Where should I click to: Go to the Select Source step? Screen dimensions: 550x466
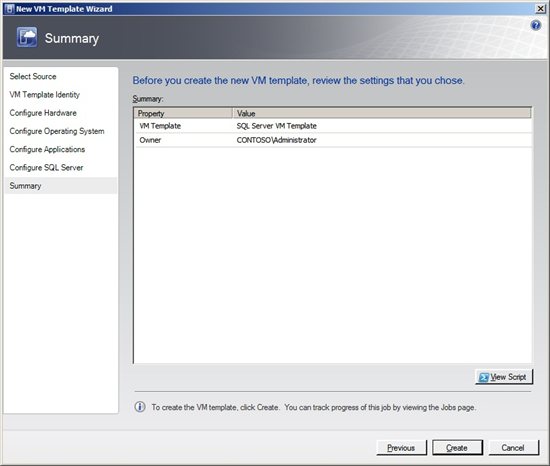click(x=33, y=76)
